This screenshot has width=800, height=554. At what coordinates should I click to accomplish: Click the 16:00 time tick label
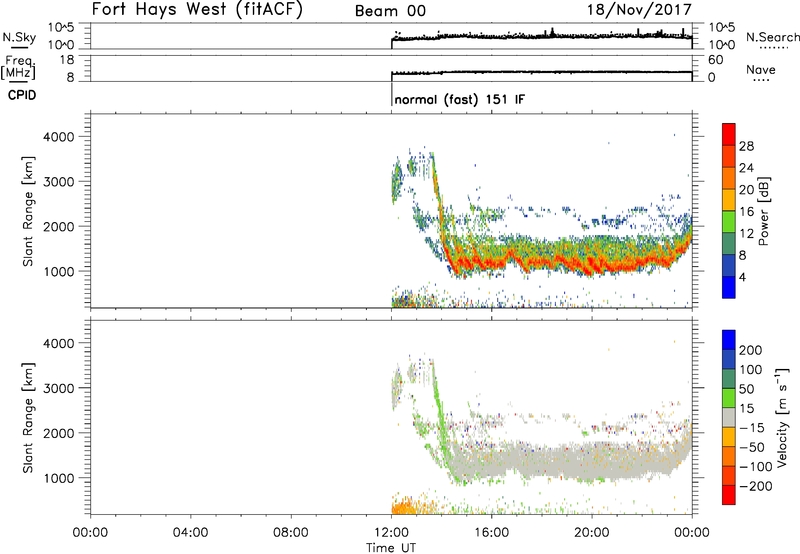coord(491,533)
